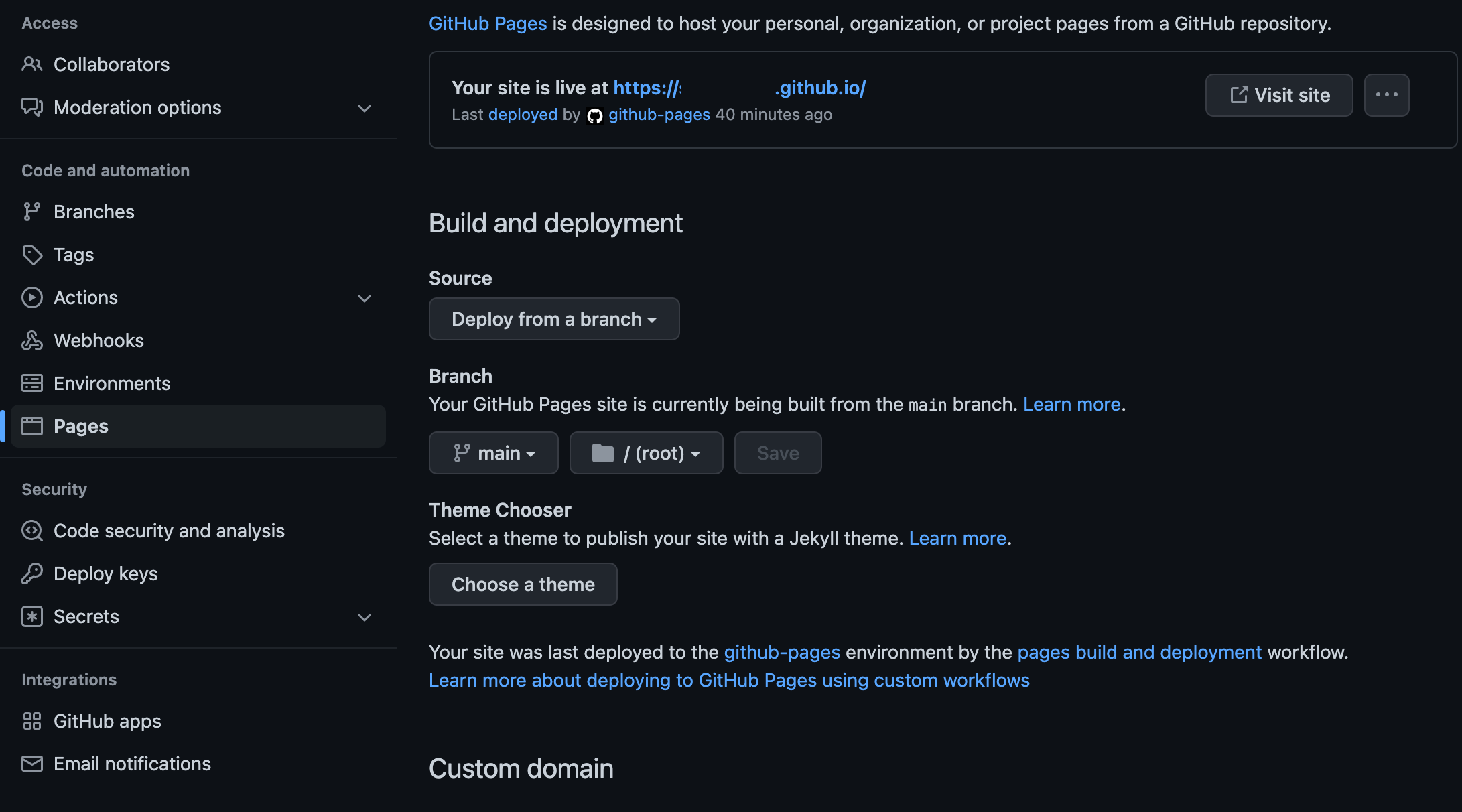The width and height of the screenshot is (1462, 812).
Task: Follow the pages build and deployment link
Action: pos(1139,652)
